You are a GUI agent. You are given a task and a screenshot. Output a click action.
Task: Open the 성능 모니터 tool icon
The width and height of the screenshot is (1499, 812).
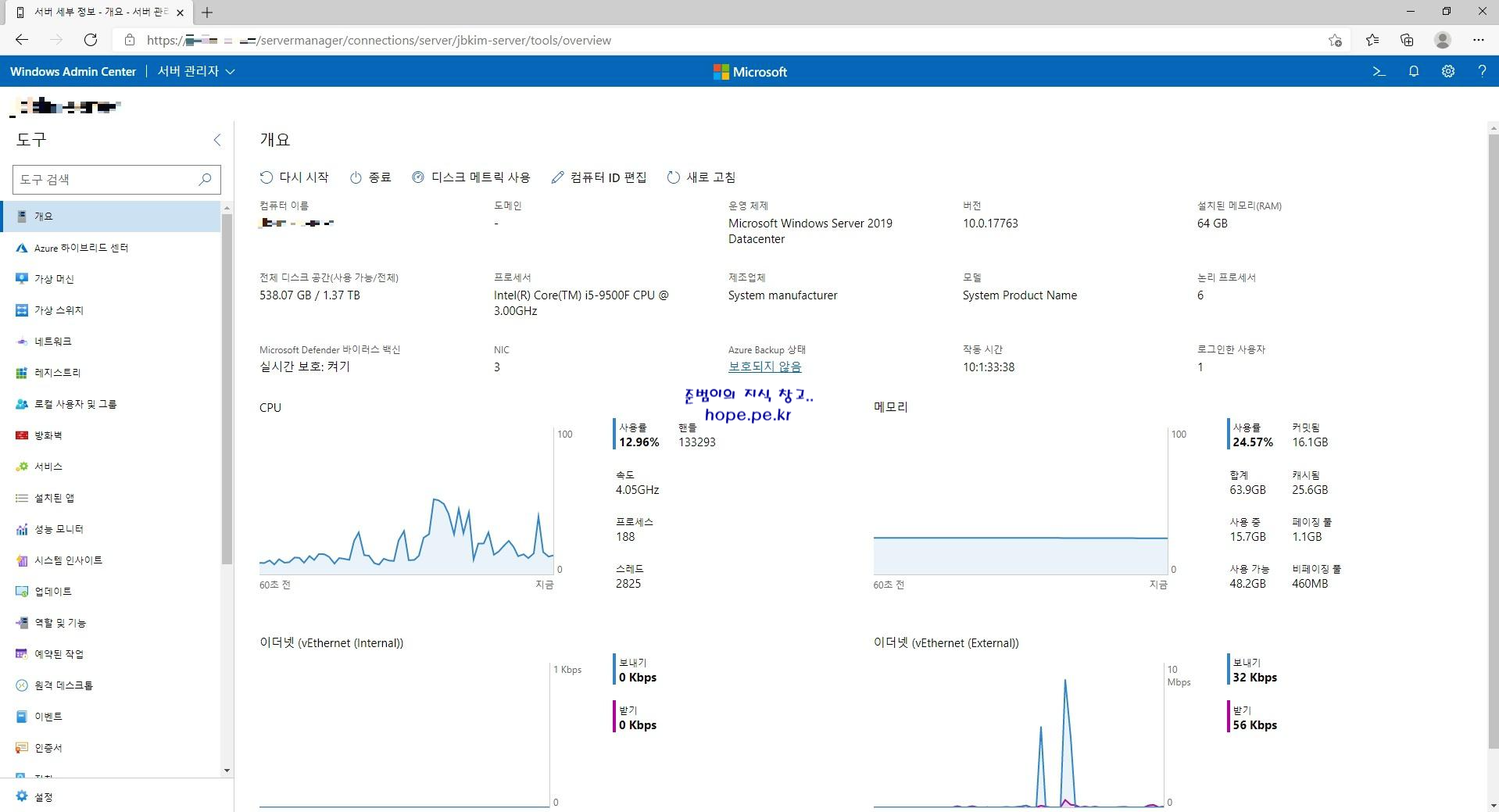point(22,529)
